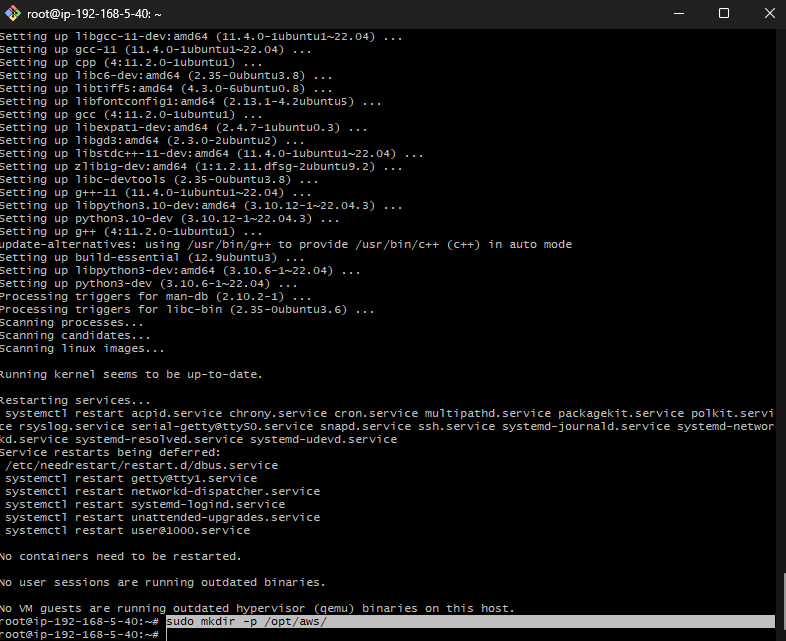
Task: Click the line 'Setting up libgd3:amd64'
Action: point(152,141)
